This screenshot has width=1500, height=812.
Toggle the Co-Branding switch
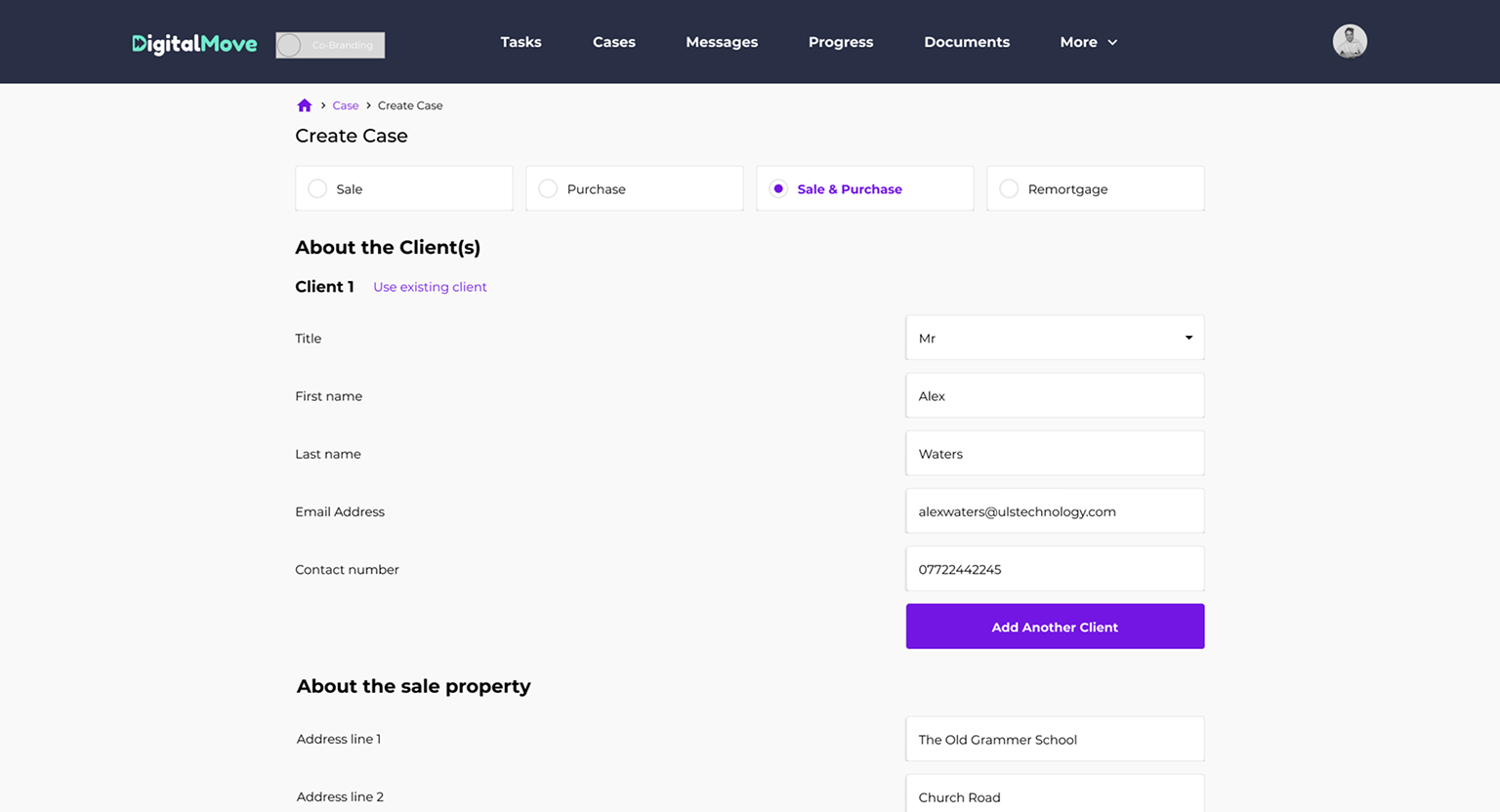coord(330,45)
